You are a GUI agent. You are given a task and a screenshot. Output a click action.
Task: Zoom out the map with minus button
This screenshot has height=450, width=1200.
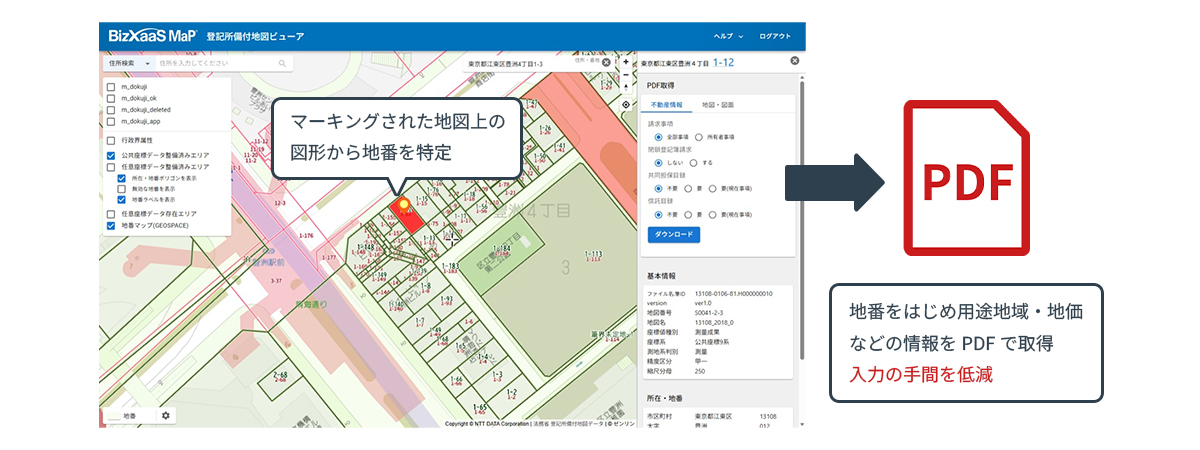(x=626, y=75)
